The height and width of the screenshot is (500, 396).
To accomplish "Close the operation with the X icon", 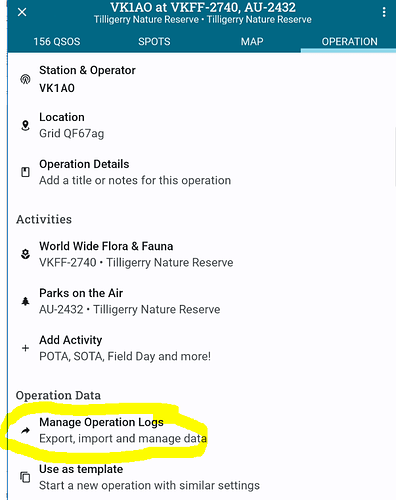I will pos(22,12).
